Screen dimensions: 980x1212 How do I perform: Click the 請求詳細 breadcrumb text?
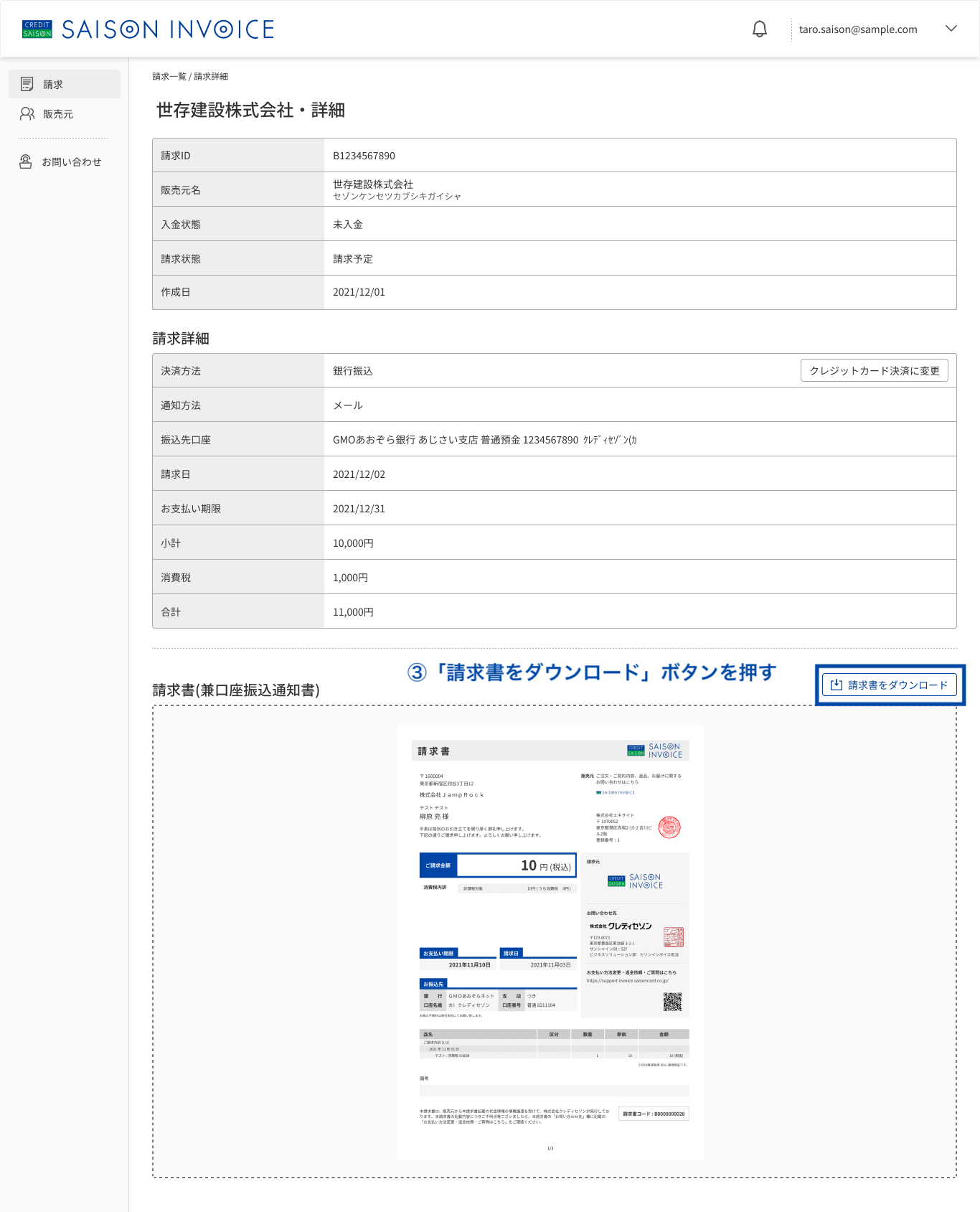[211, 76]
